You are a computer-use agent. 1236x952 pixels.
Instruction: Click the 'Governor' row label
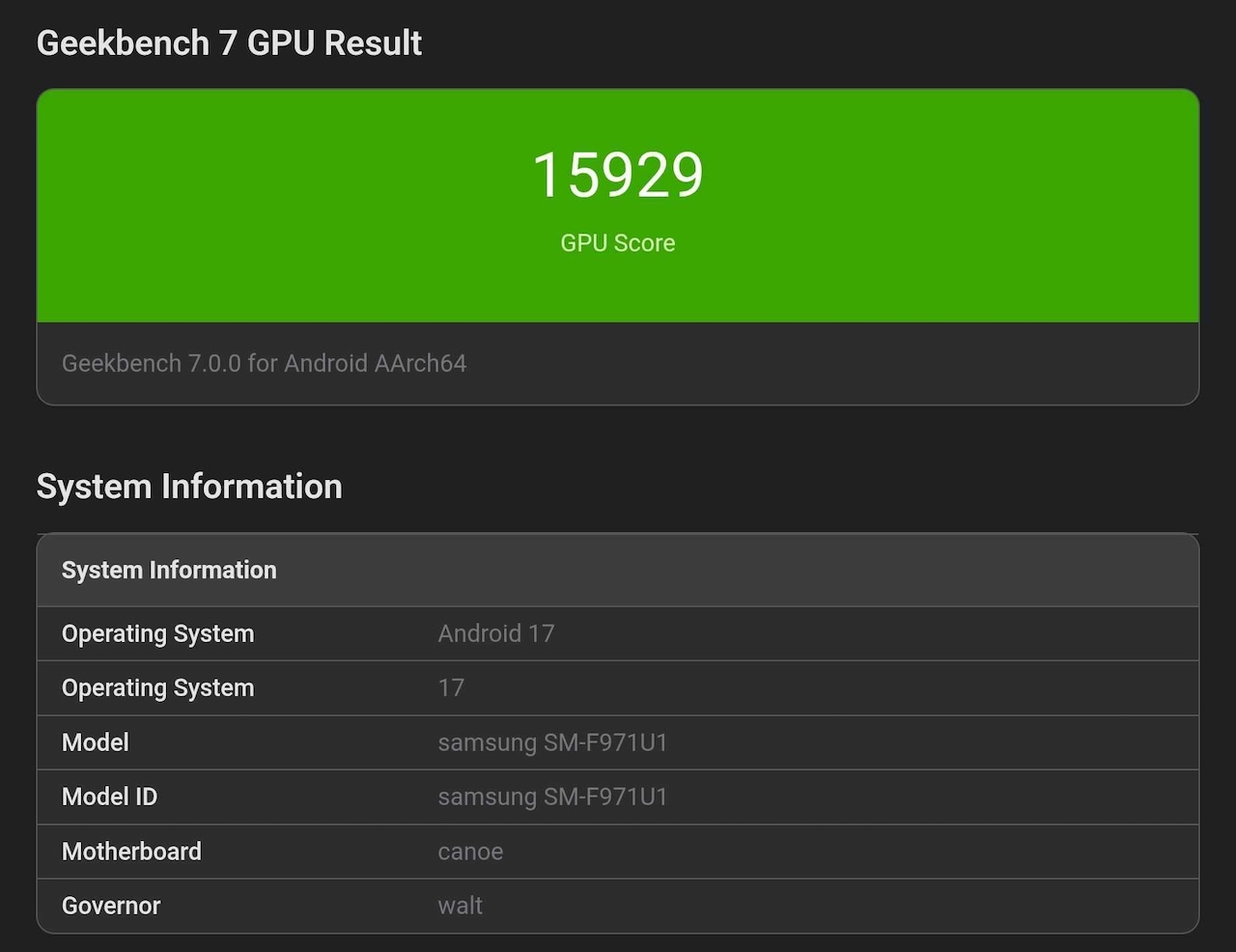pos(111,906)
